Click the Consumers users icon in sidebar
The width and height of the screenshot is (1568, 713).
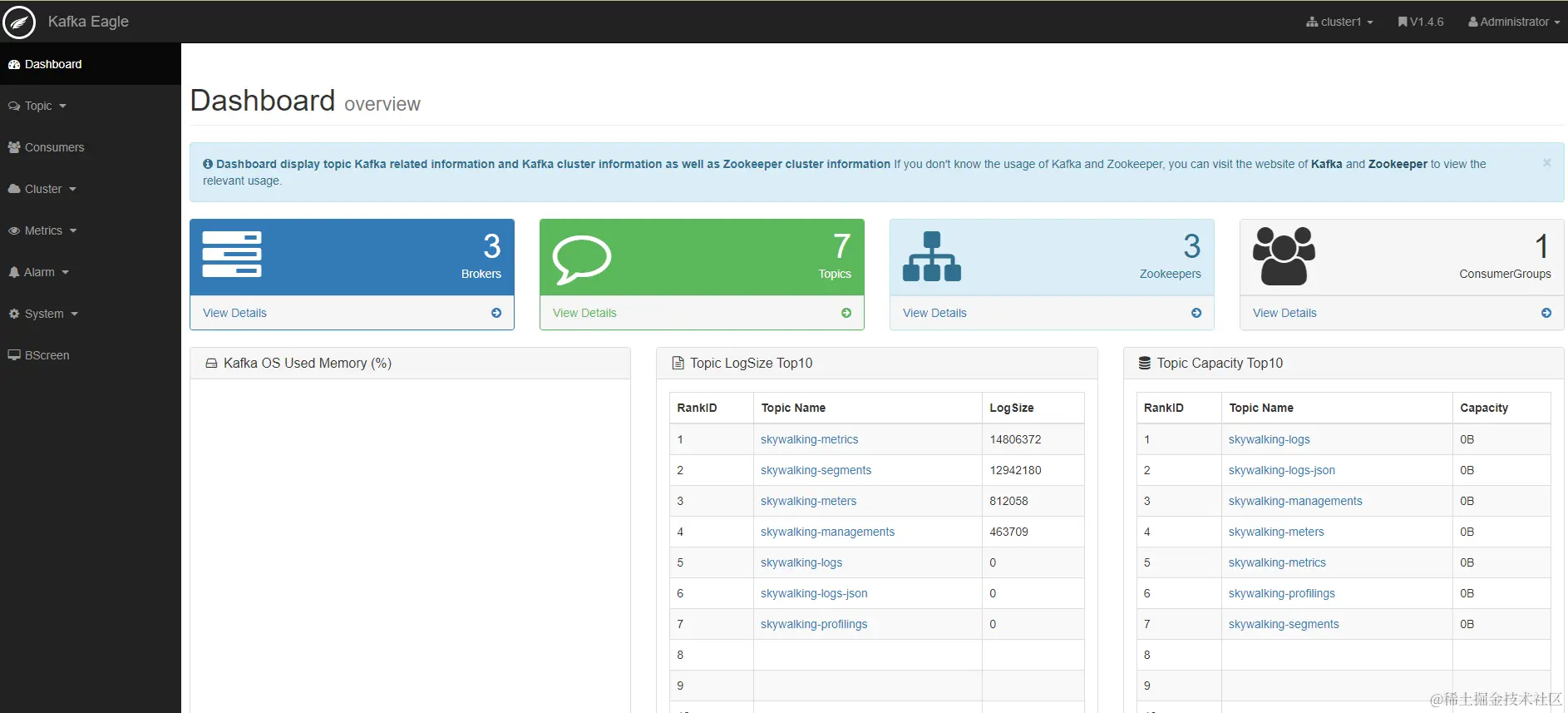(14, 147)
